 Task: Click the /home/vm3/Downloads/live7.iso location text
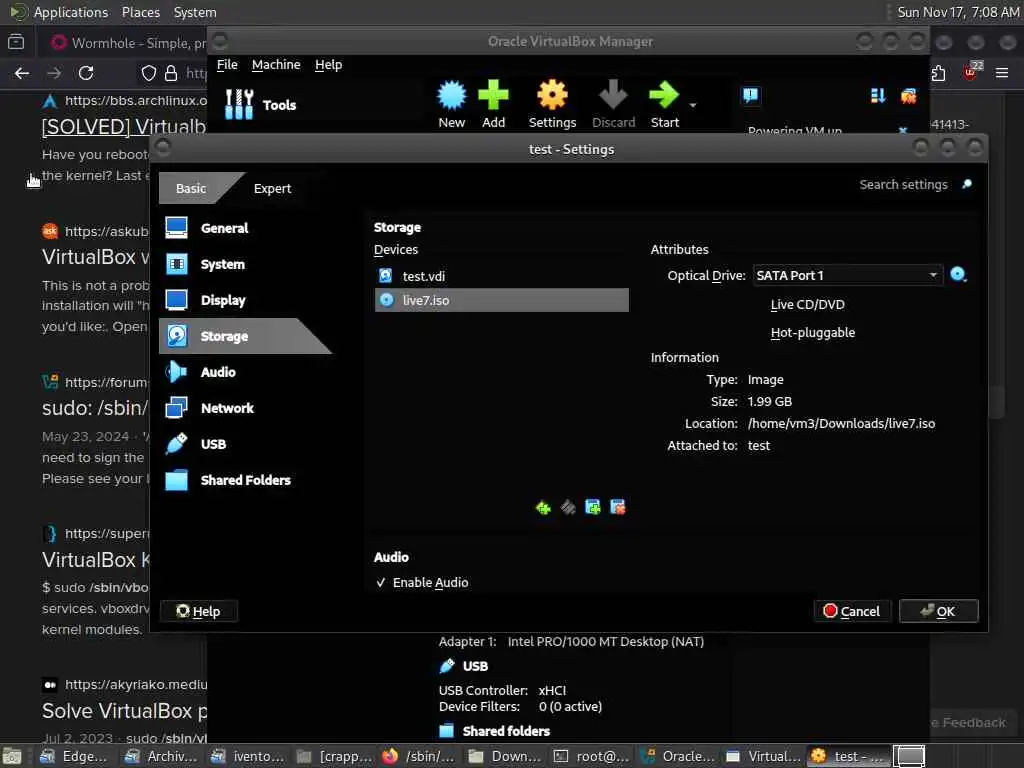click(x=841, y=423)
